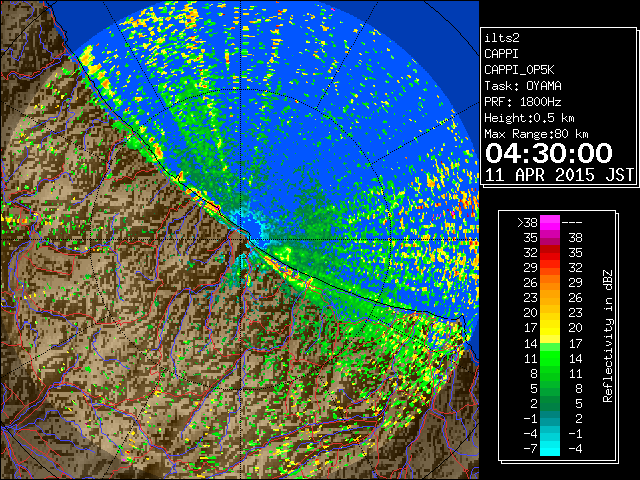
Task: Pick the bright green 11–14 dBZ swatch
Action: (550, 358)
